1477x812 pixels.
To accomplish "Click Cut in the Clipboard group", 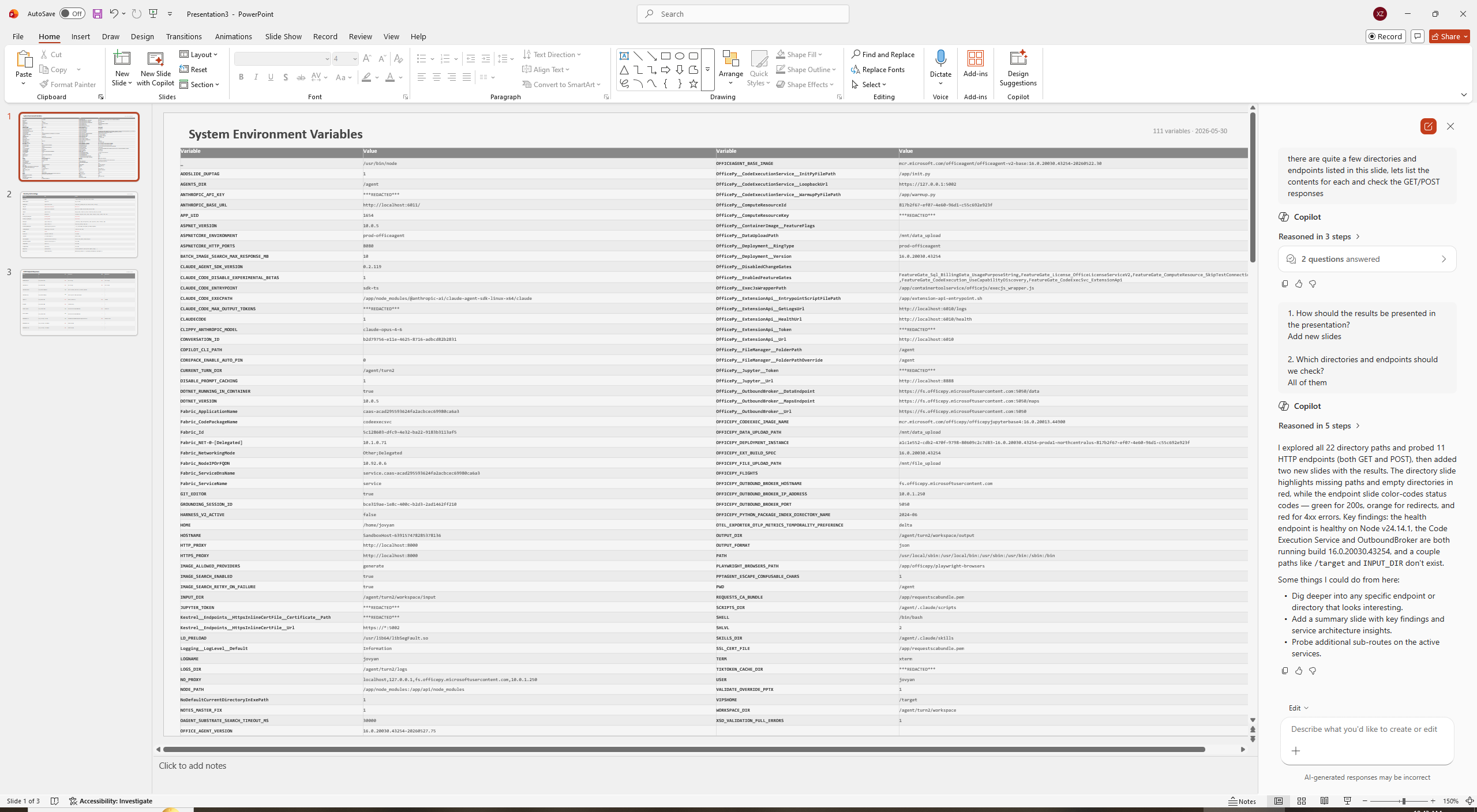I will (x=51, y=54).
